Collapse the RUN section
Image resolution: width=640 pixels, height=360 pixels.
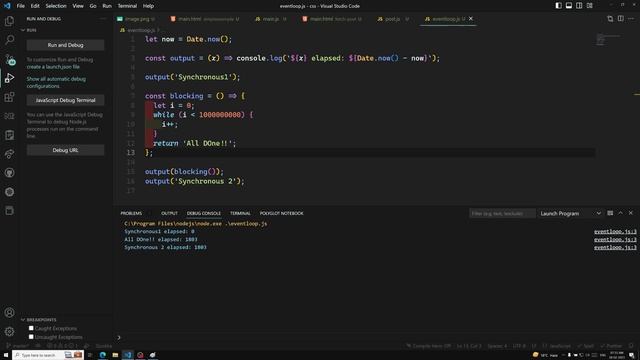pos(23,30)
